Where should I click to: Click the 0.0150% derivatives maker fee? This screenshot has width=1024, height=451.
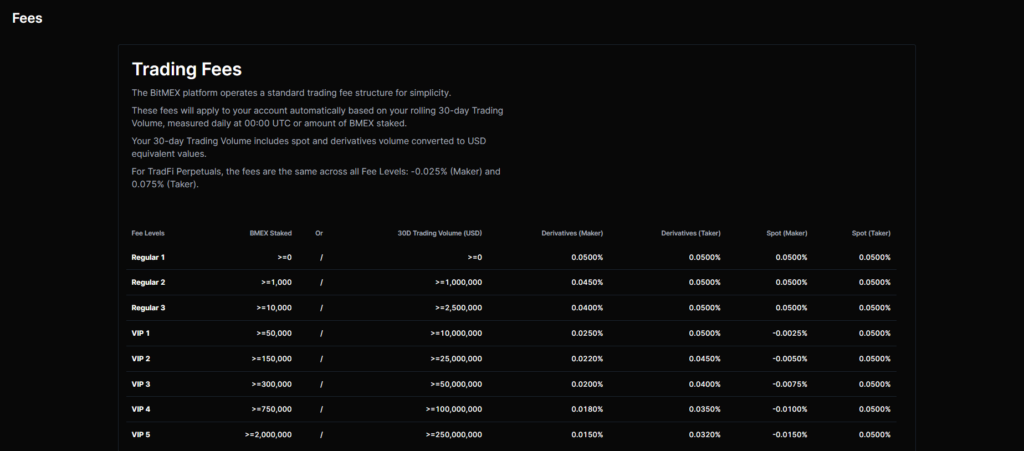pyautogui.click(x=587, y=435)
